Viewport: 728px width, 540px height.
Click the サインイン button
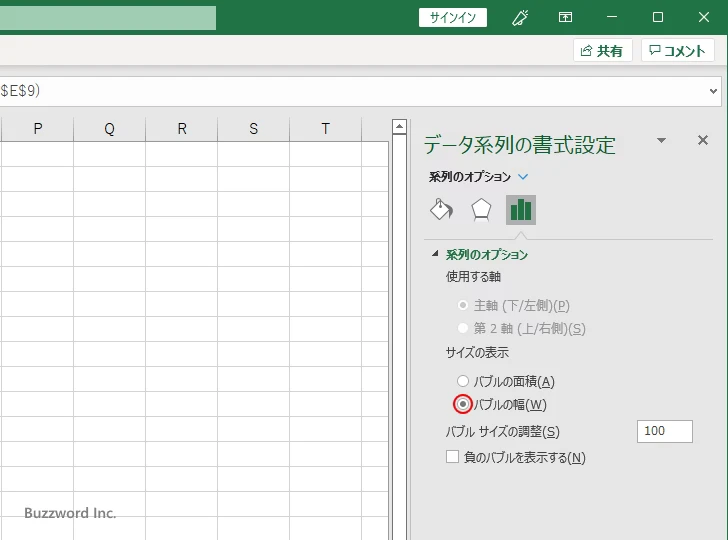pyautogui.click(x=452, y=17)
